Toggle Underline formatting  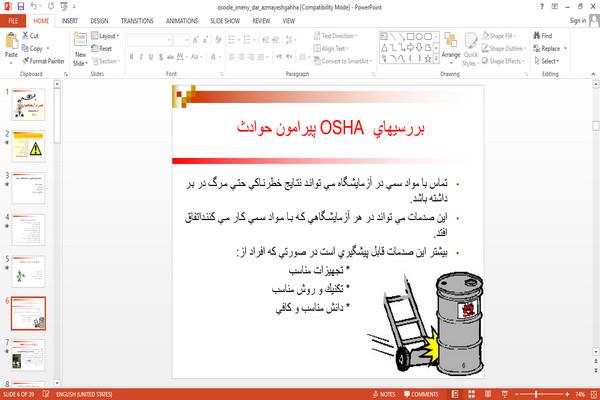click(151, 57)
